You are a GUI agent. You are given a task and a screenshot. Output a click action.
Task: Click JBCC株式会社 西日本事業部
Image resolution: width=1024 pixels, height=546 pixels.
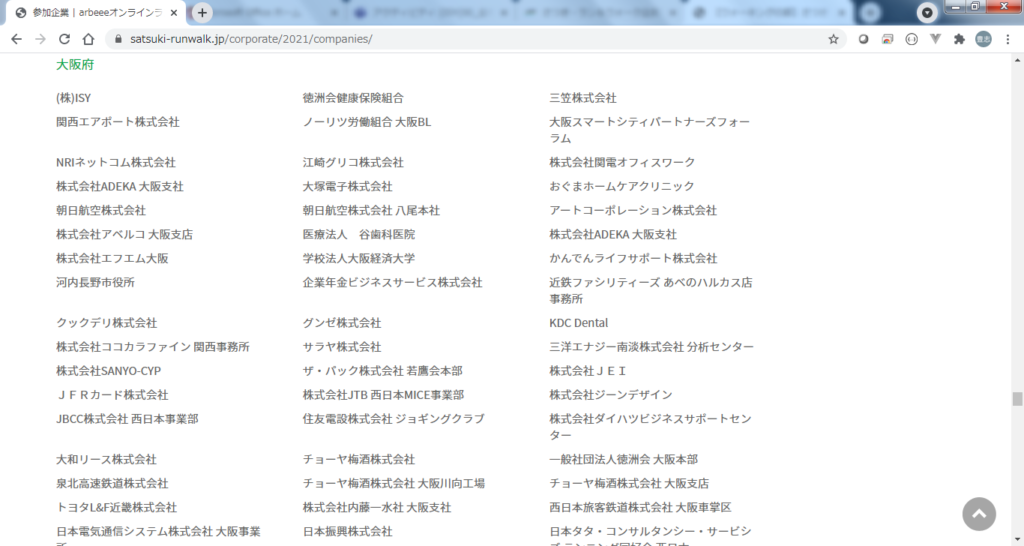(x=127, y=419)
